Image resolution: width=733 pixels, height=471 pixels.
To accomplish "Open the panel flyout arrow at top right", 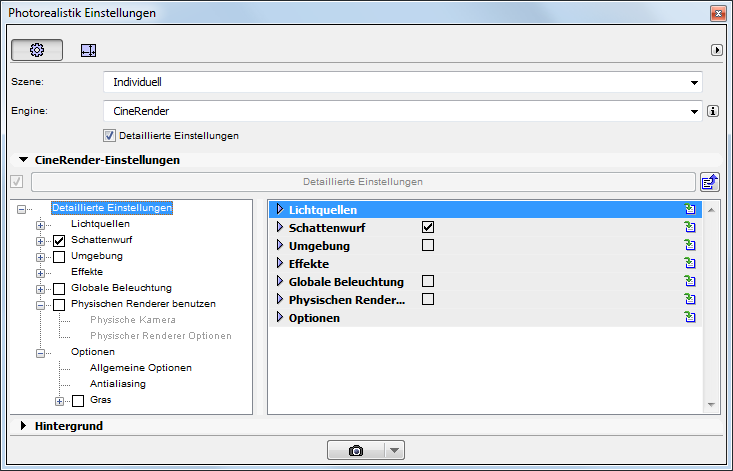I will click(x=716, y=50).
